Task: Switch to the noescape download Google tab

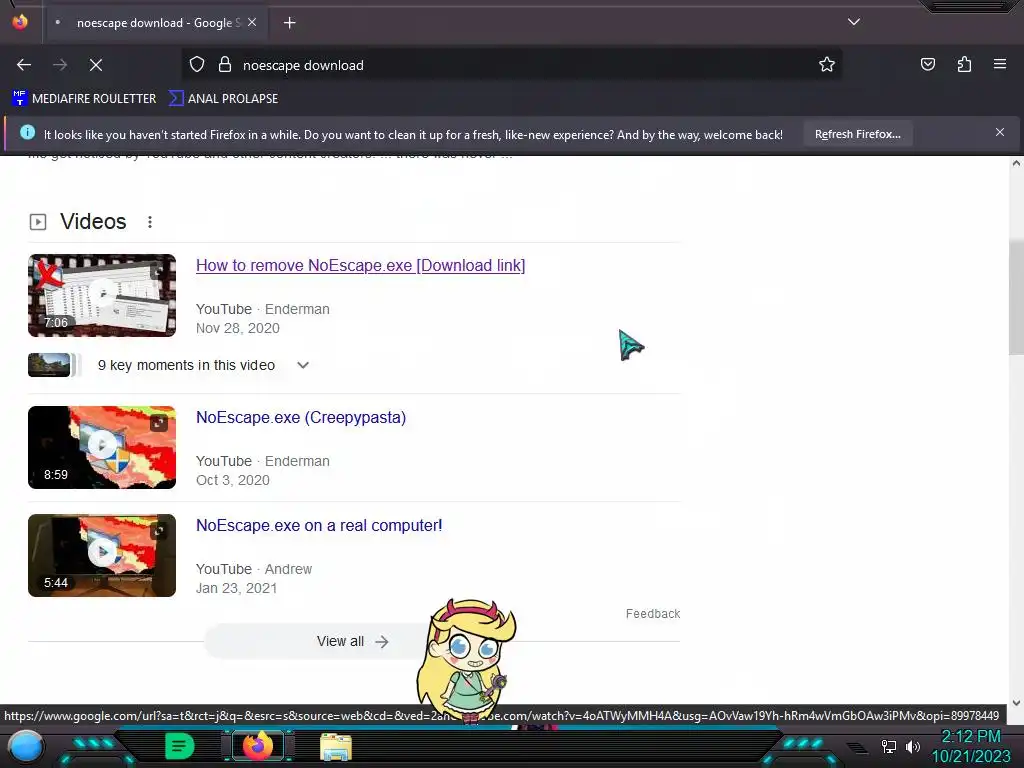Action: tap(157, 23)
